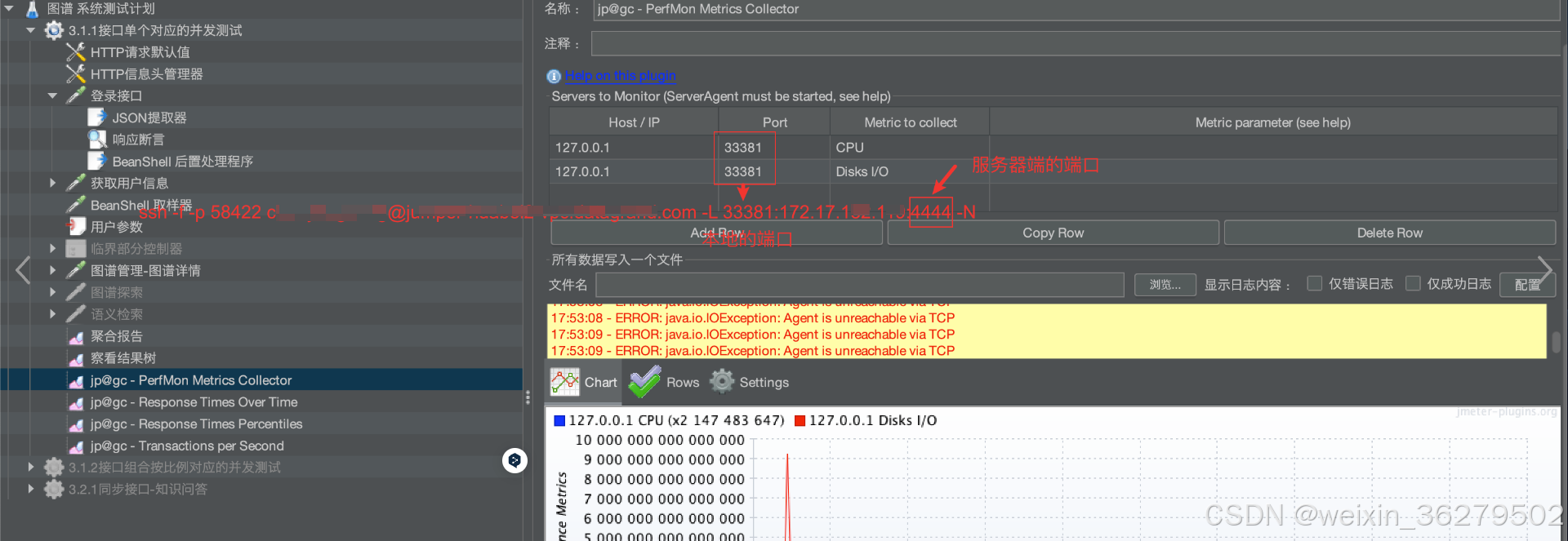
Task: Click the CPU metric cell in first row
Action: 909,148
